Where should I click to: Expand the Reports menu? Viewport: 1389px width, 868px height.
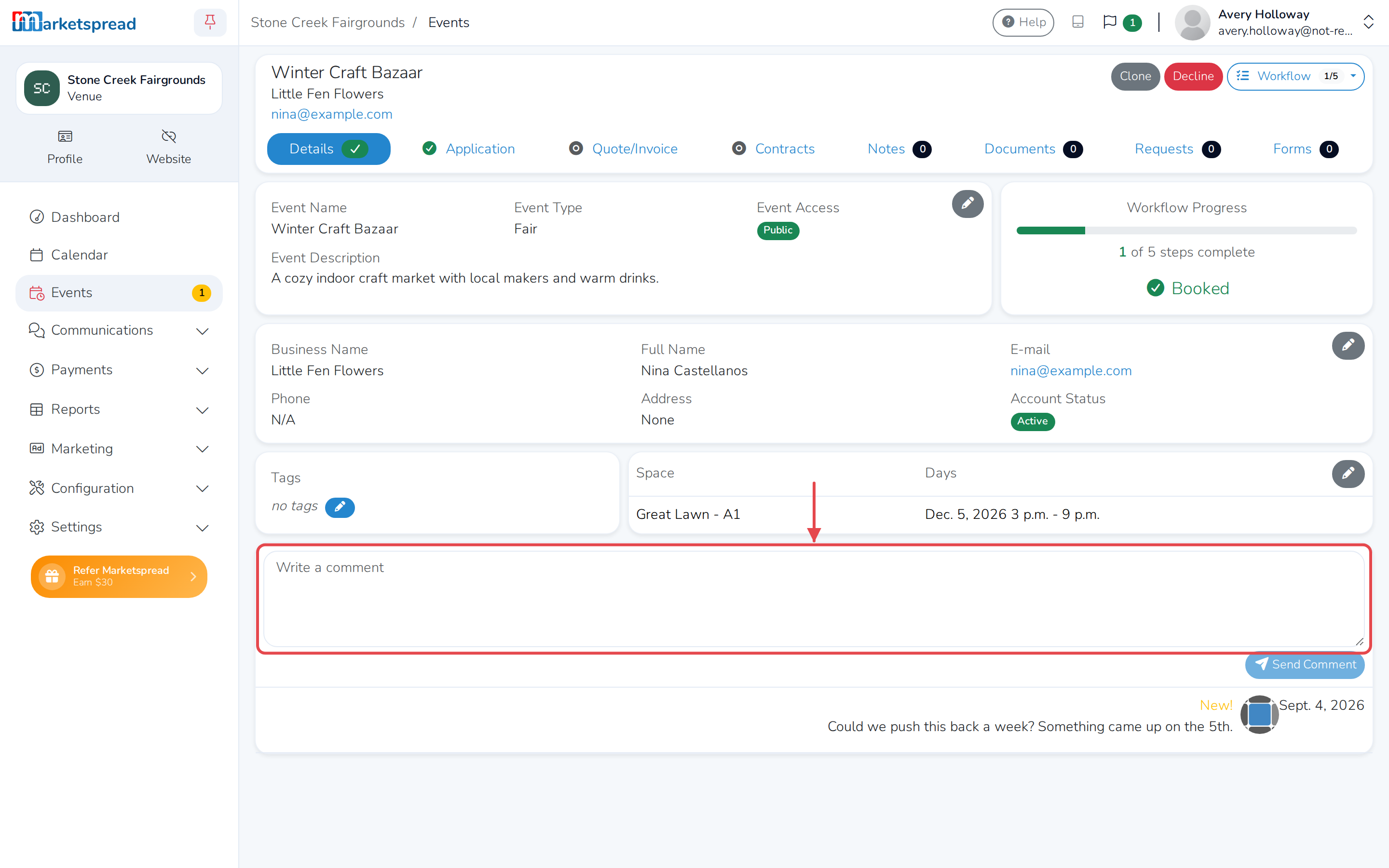(x=119, y=410)
